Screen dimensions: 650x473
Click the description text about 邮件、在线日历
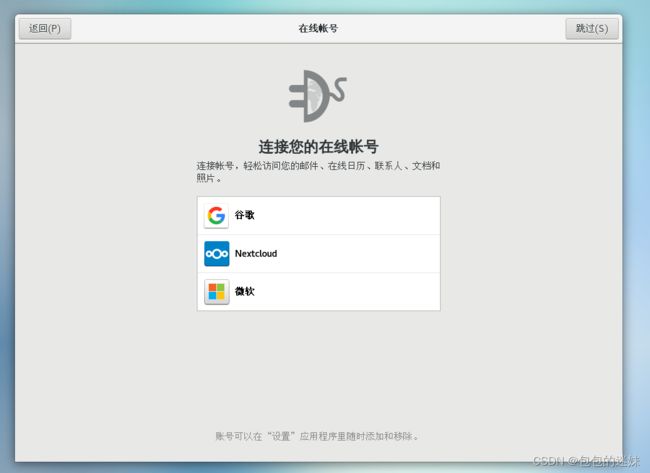click(318, 172)
